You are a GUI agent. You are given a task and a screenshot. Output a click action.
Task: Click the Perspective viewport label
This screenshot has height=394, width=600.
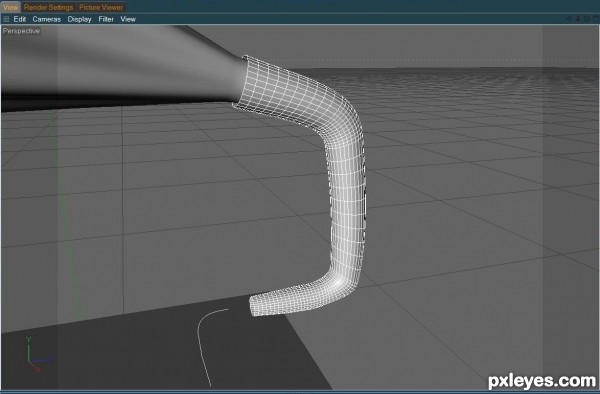click(x=21, y=31)
